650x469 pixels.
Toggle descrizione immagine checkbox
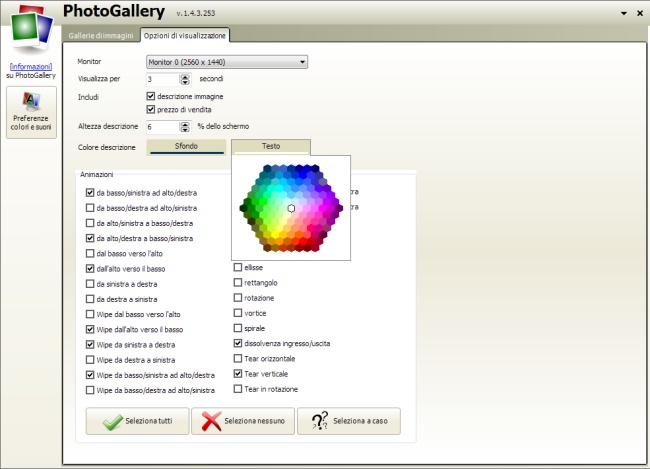151,96
